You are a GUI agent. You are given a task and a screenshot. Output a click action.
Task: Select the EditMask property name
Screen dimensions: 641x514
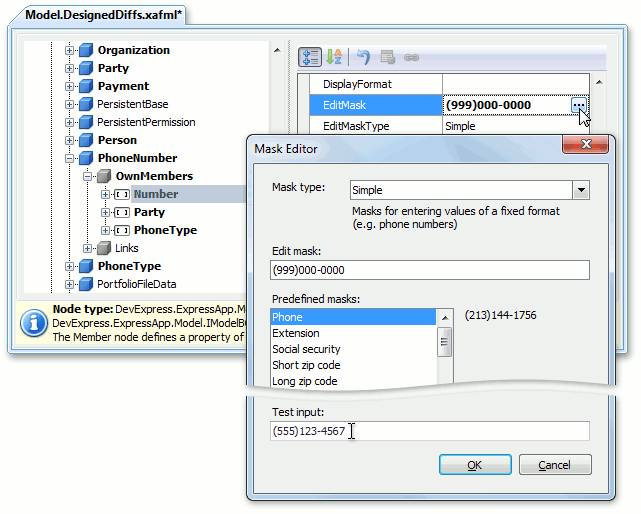click(x=344, y=105)
